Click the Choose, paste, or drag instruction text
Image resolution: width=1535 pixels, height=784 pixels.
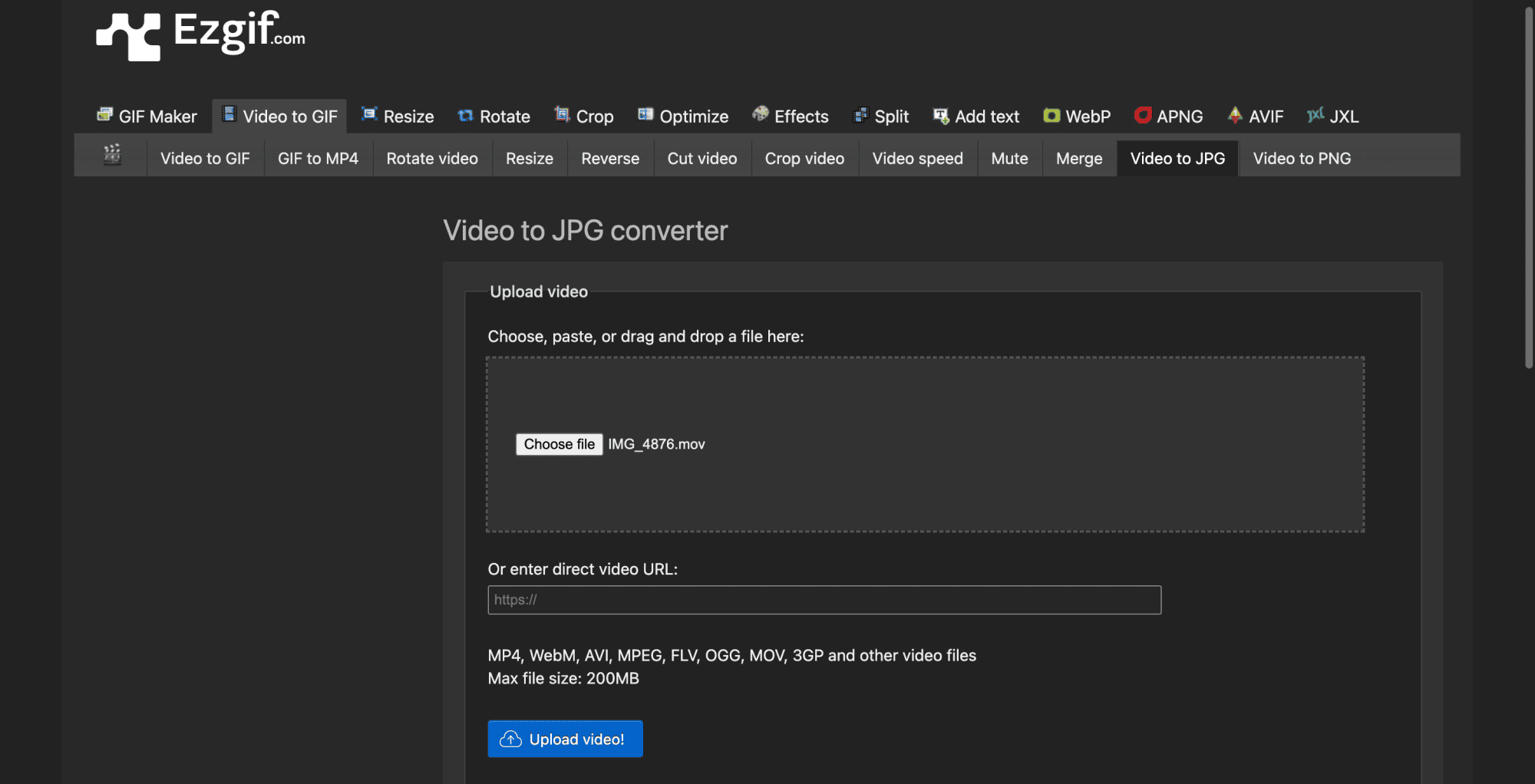pos(645,337)
